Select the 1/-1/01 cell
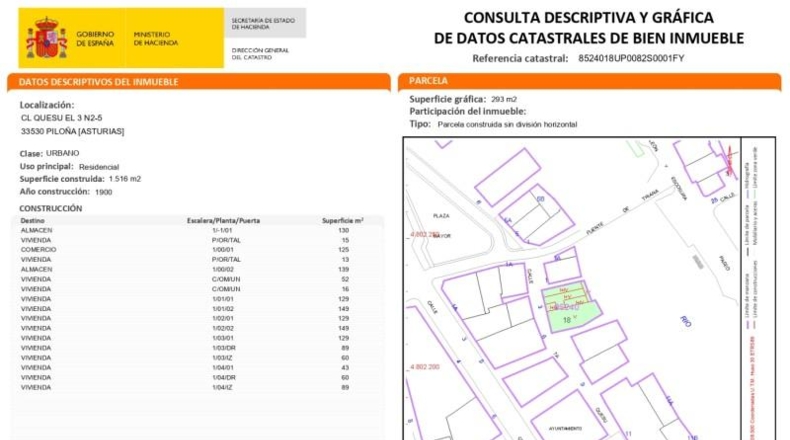Screen dimensions: 790x440 click(x=222, y=230)
